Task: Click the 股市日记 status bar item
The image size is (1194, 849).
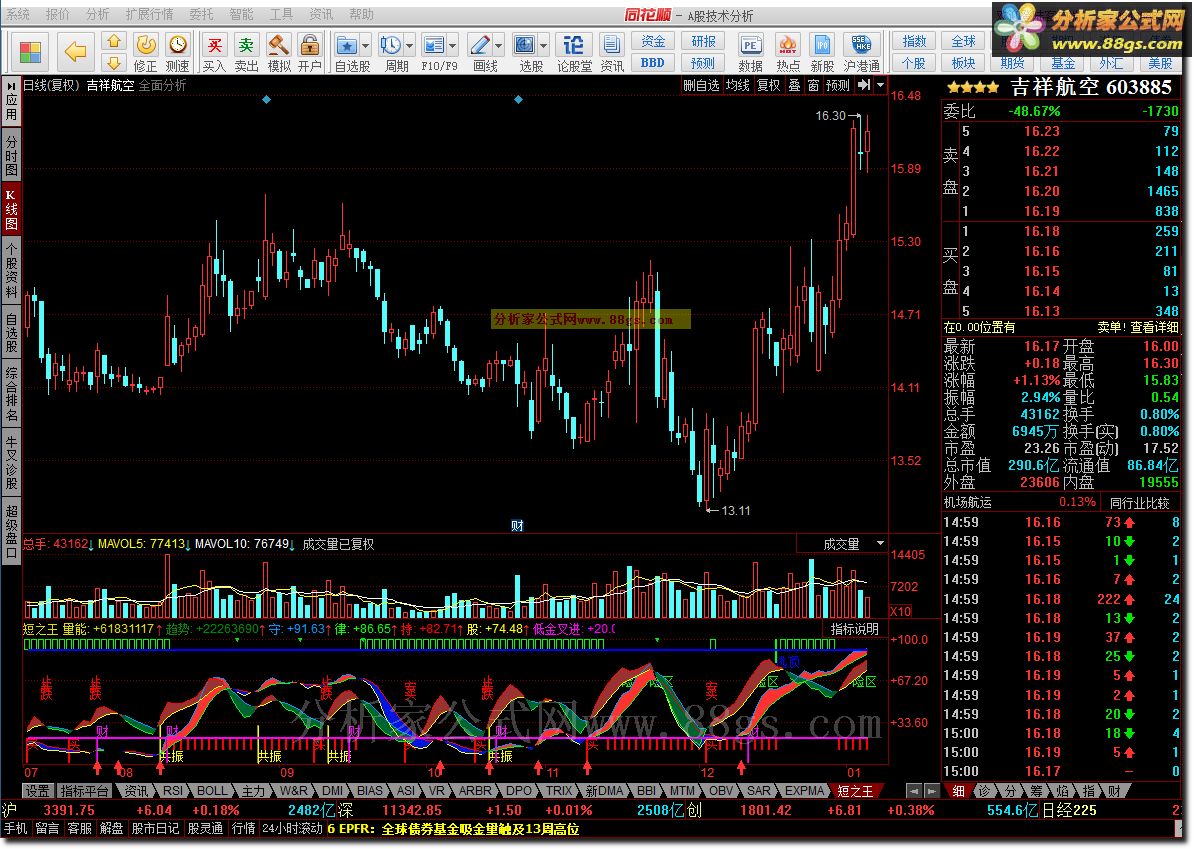Action: pyautogui.click(x=155, y=828)
